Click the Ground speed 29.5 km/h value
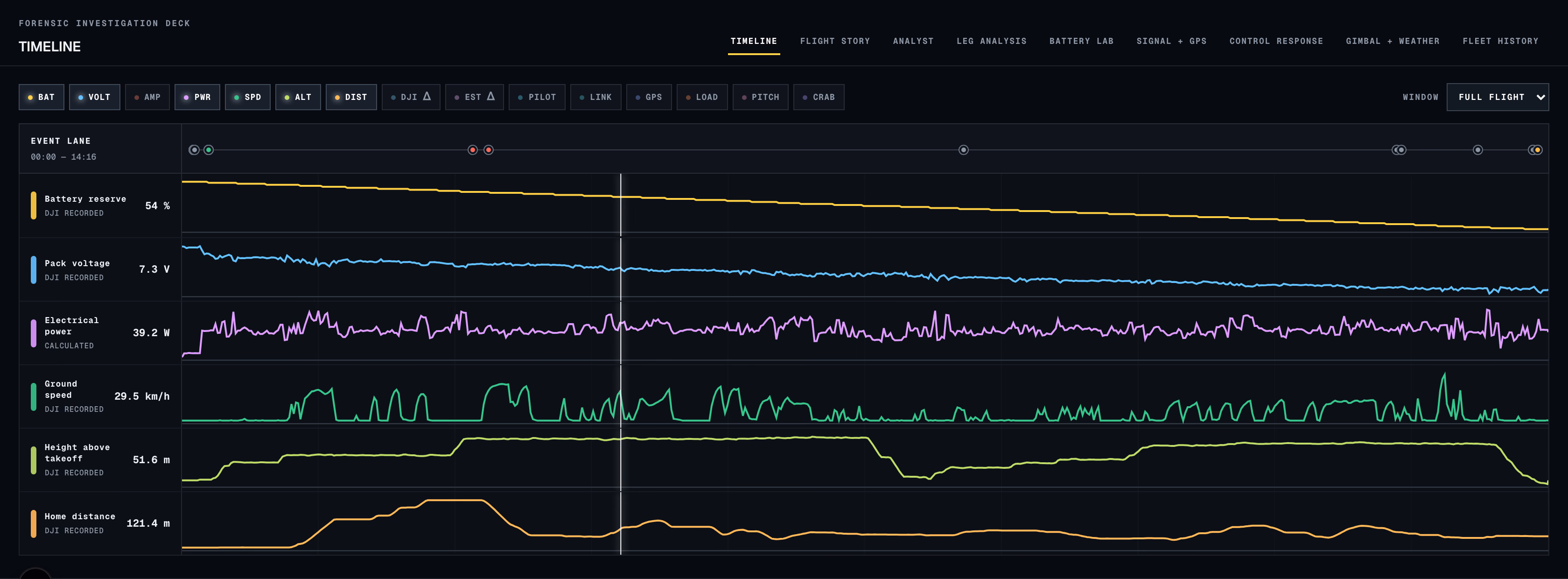The width and height of the screenshot is (1568, 579). pyautogui.click(x=142, y=396)
